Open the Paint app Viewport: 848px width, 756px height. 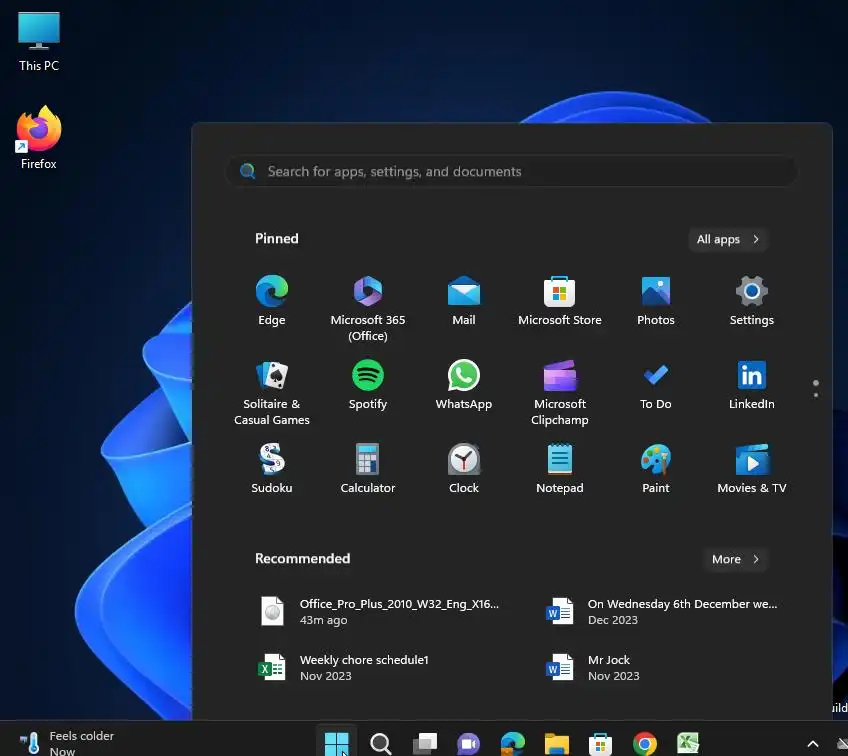click(655, 468)
